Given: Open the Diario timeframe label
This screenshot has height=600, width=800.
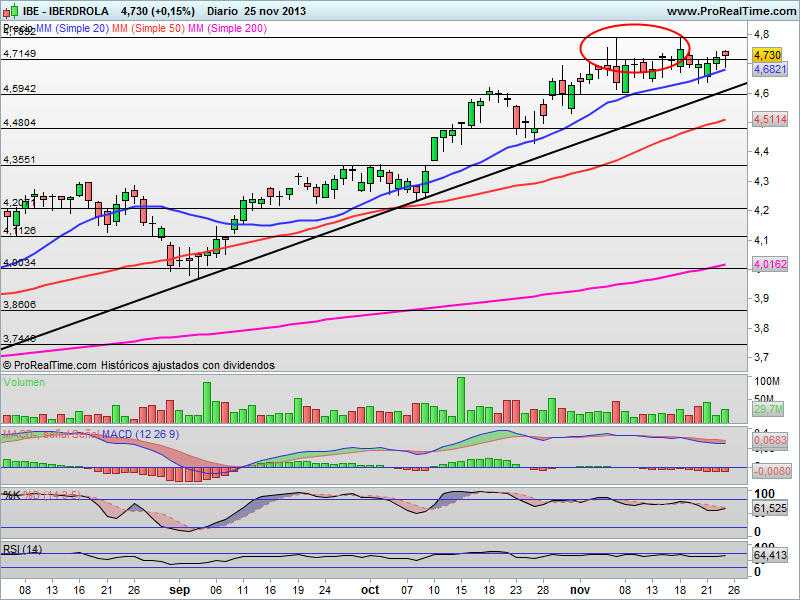Looking at the screenshot, I should 222,11.
